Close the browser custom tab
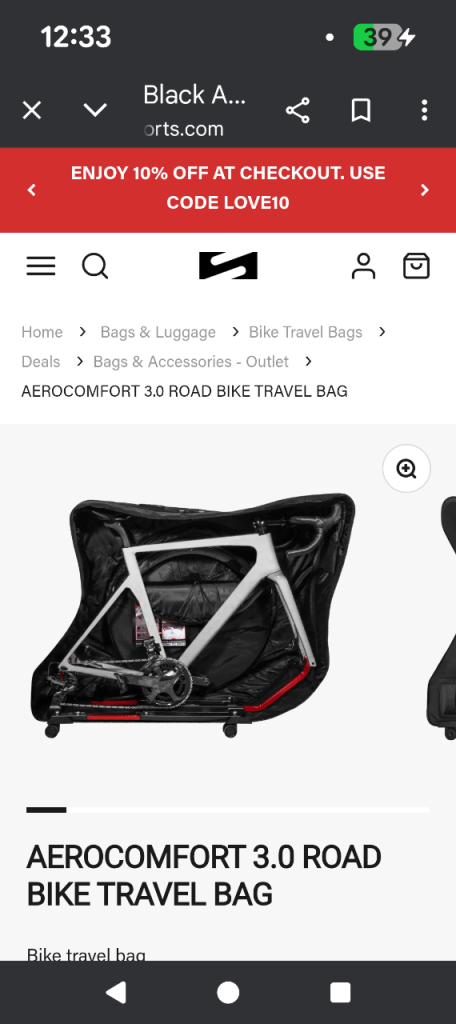 click(x=31, y=110)
